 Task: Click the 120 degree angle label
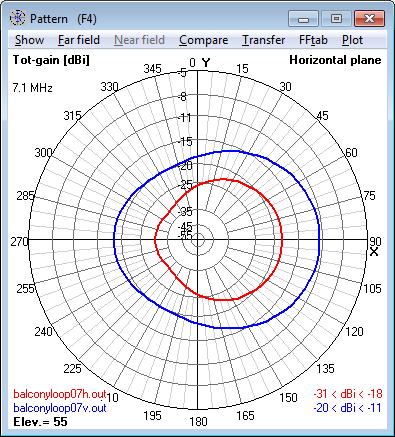pyautogui.click(x=354, y=332)
